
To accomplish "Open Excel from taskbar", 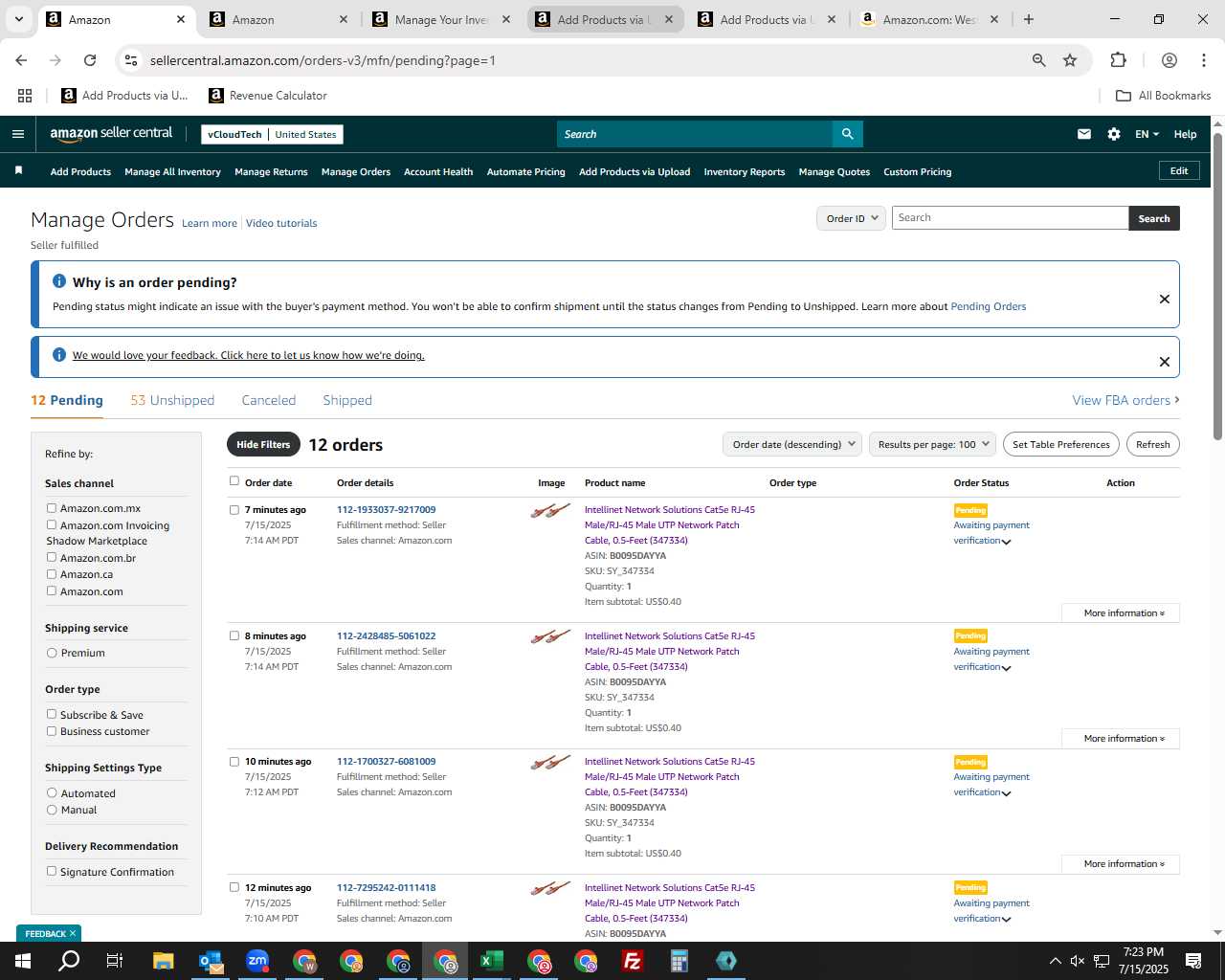I will (492, 961).
